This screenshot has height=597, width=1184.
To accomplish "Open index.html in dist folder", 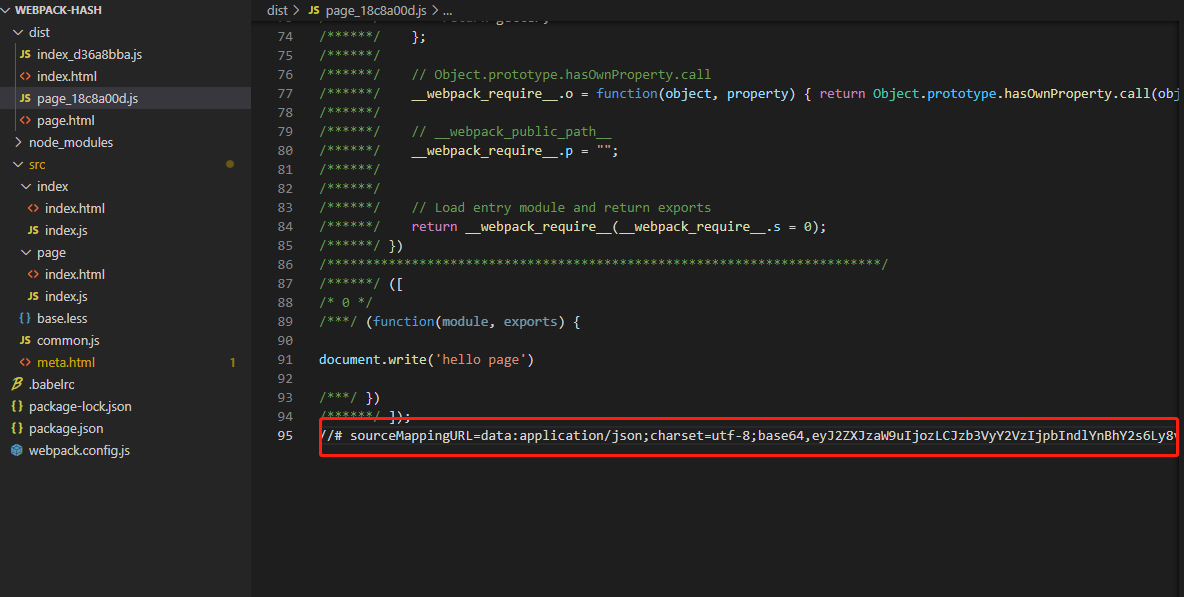I will (66, 76).
